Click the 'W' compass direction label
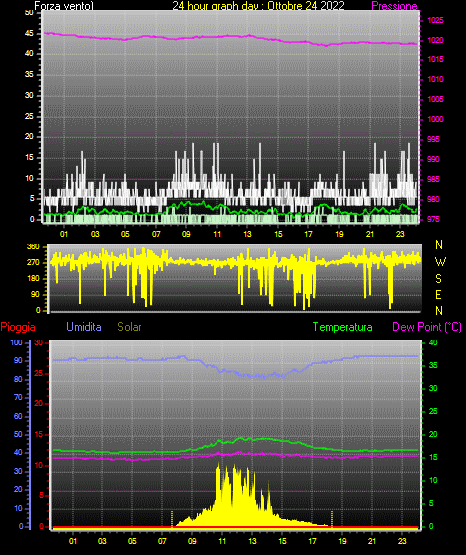 point(440,262)
